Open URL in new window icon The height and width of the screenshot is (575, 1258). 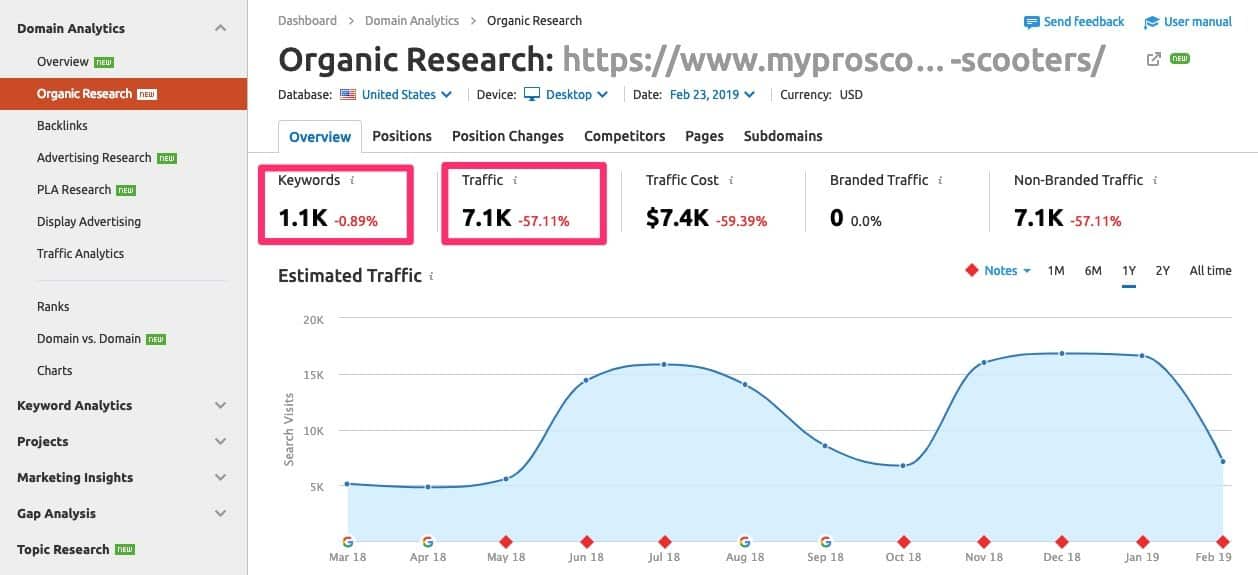[1153, 59]
